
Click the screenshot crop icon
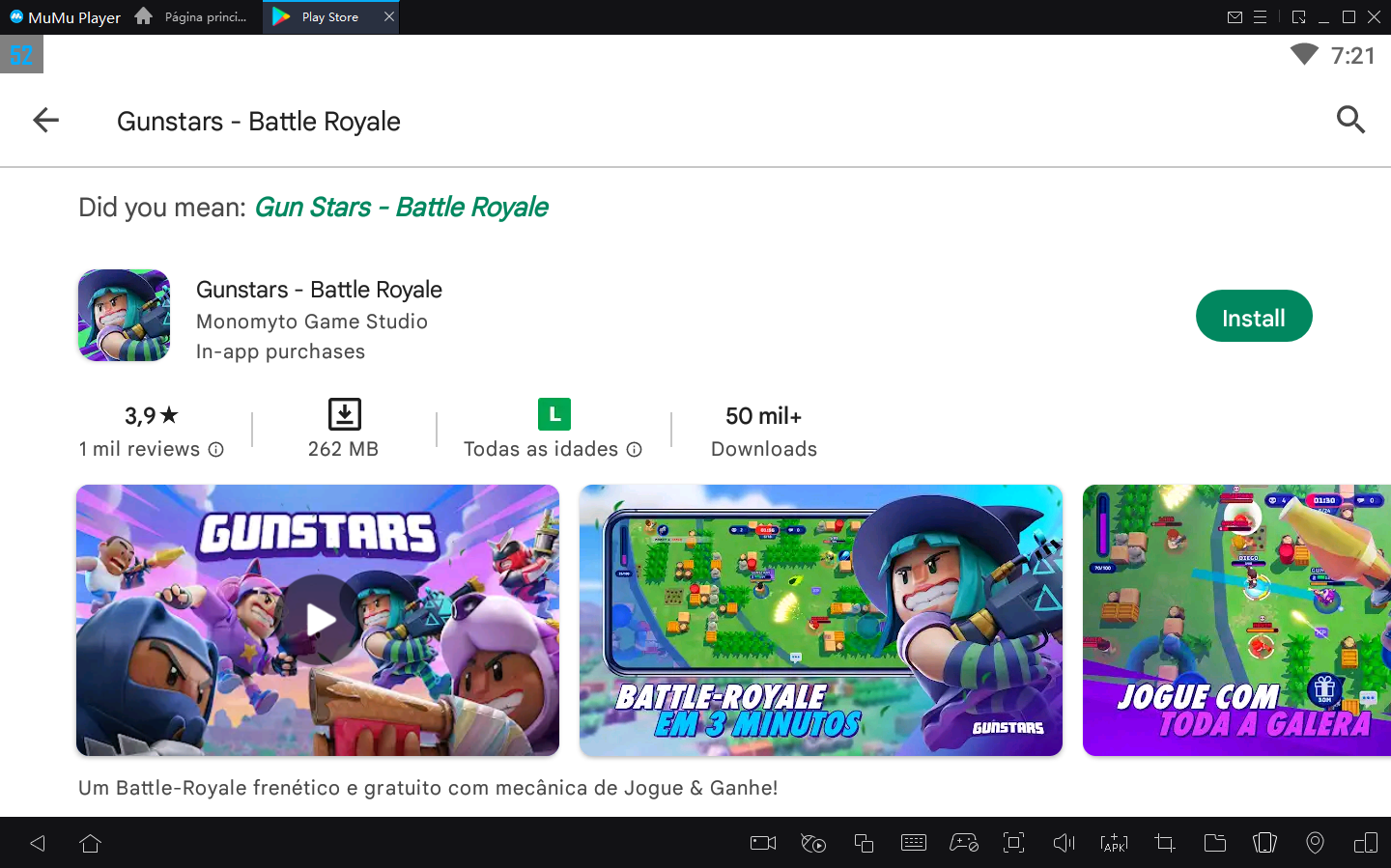tap(1164, 843)
